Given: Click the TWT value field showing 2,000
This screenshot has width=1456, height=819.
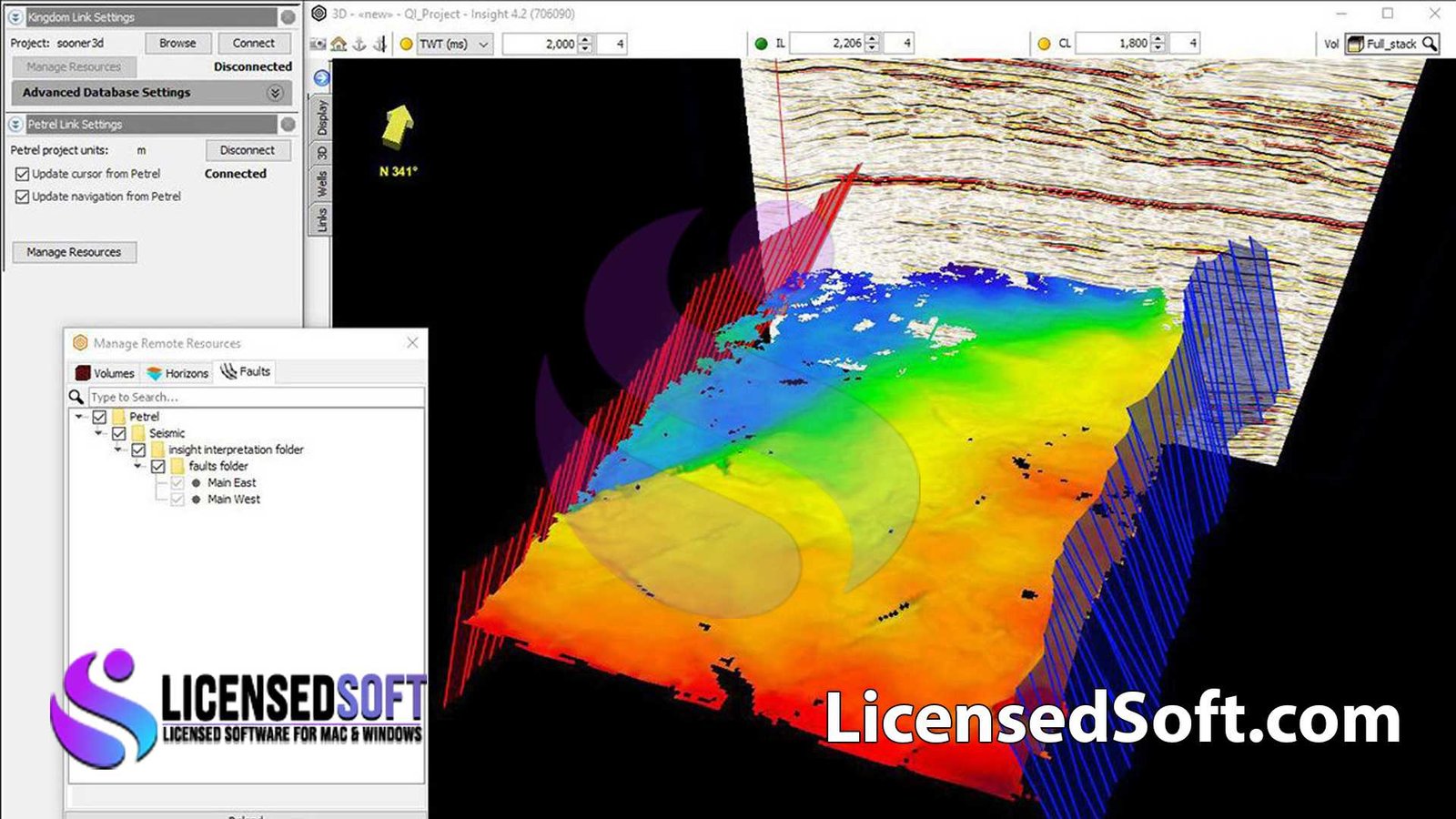Looking at the screenshot, I should point(541,44).
